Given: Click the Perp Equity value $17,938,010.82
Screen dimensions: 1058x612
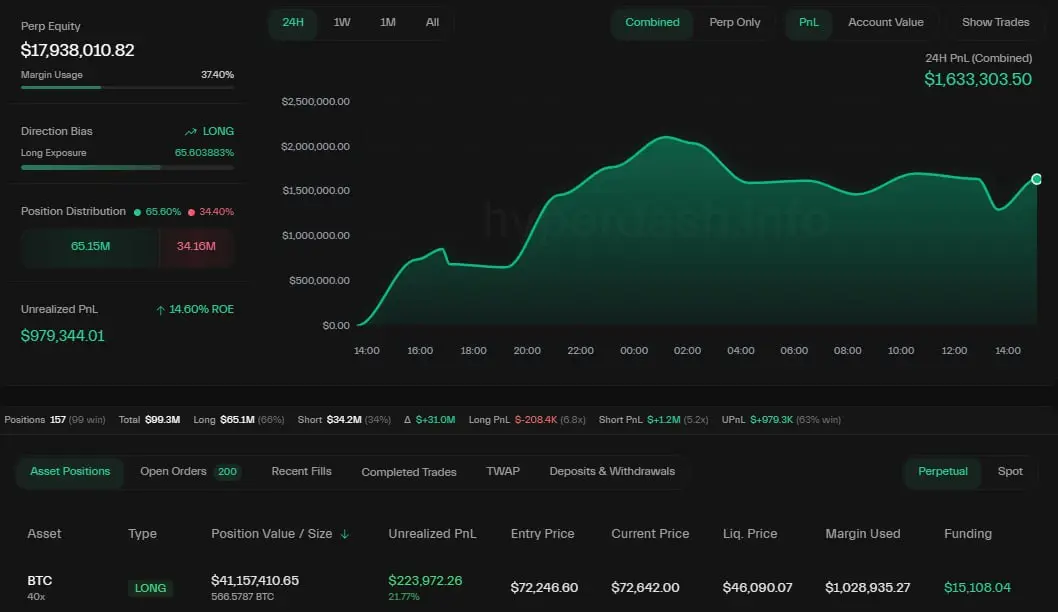Looking at the screenshot, I should tap(78, 50).
